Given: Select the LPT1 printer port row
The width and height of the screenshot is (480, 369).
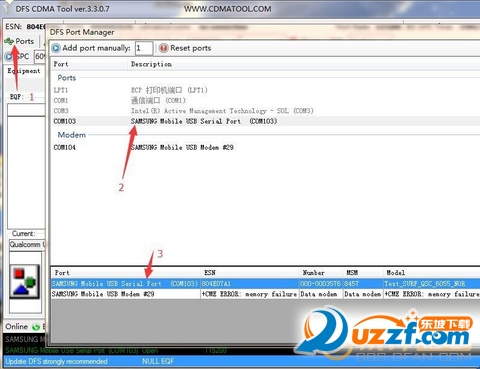Looking at the screenshot, I should 265,90.
